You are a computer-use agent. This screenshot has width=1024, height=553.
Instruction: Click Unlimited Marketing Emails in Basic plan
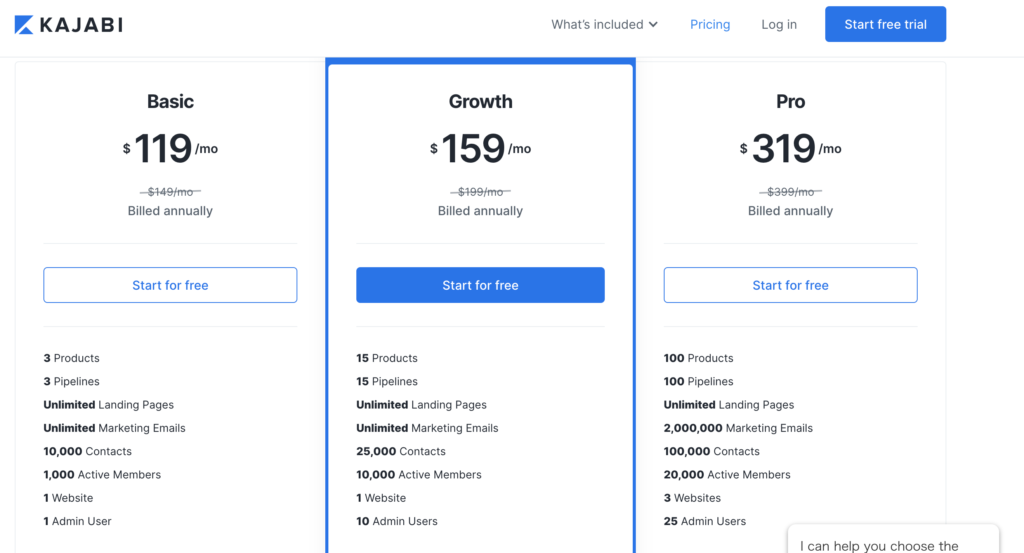pyautogui.click(x=114, y=428)
